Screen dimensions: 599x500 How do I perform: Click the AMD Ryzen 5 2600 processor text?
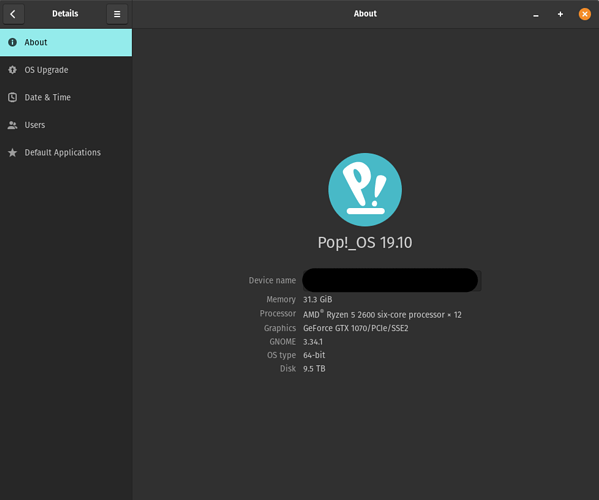point(382,314)
